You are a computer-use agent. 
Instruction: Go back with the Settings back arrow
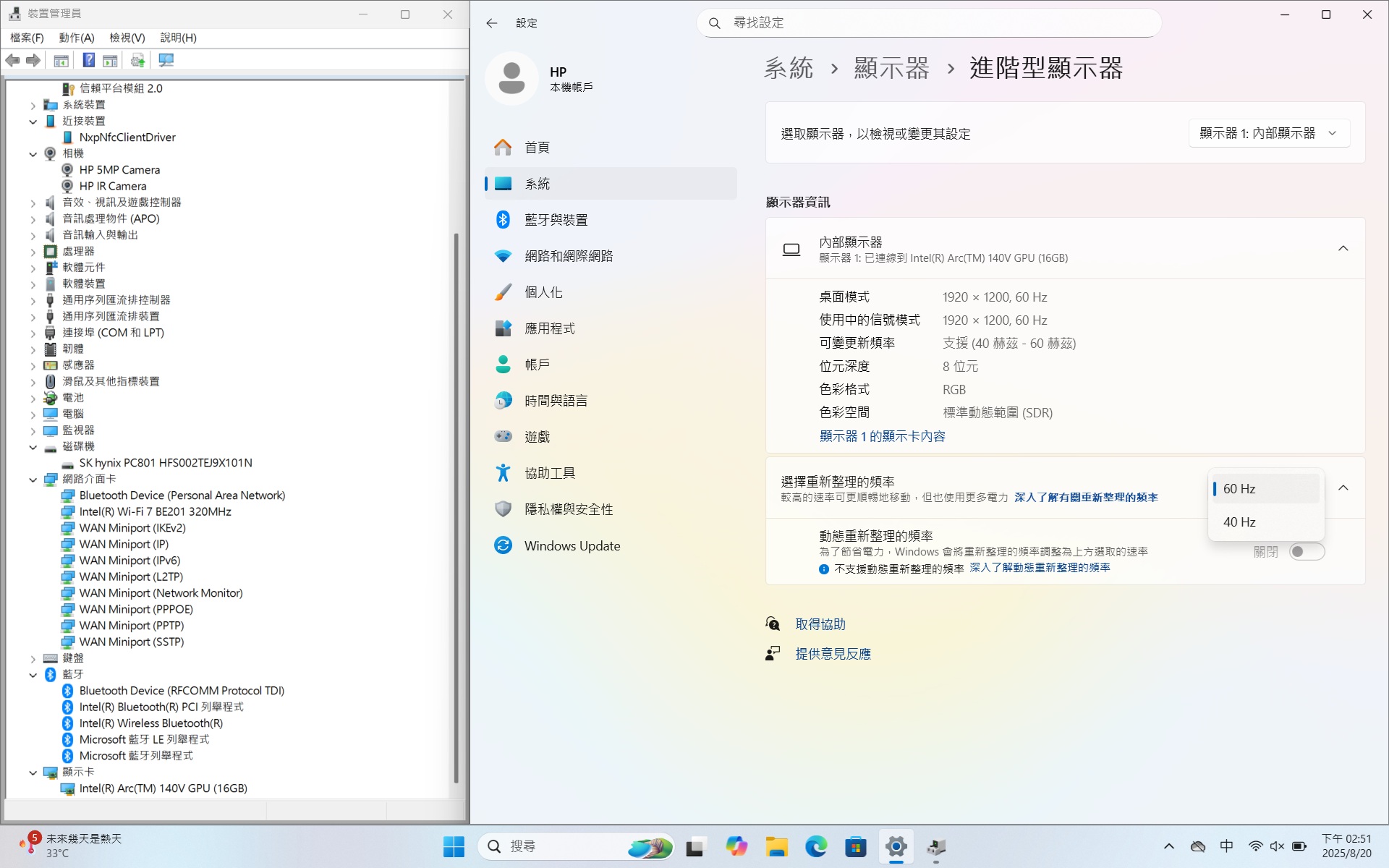(x=492, y=23)
